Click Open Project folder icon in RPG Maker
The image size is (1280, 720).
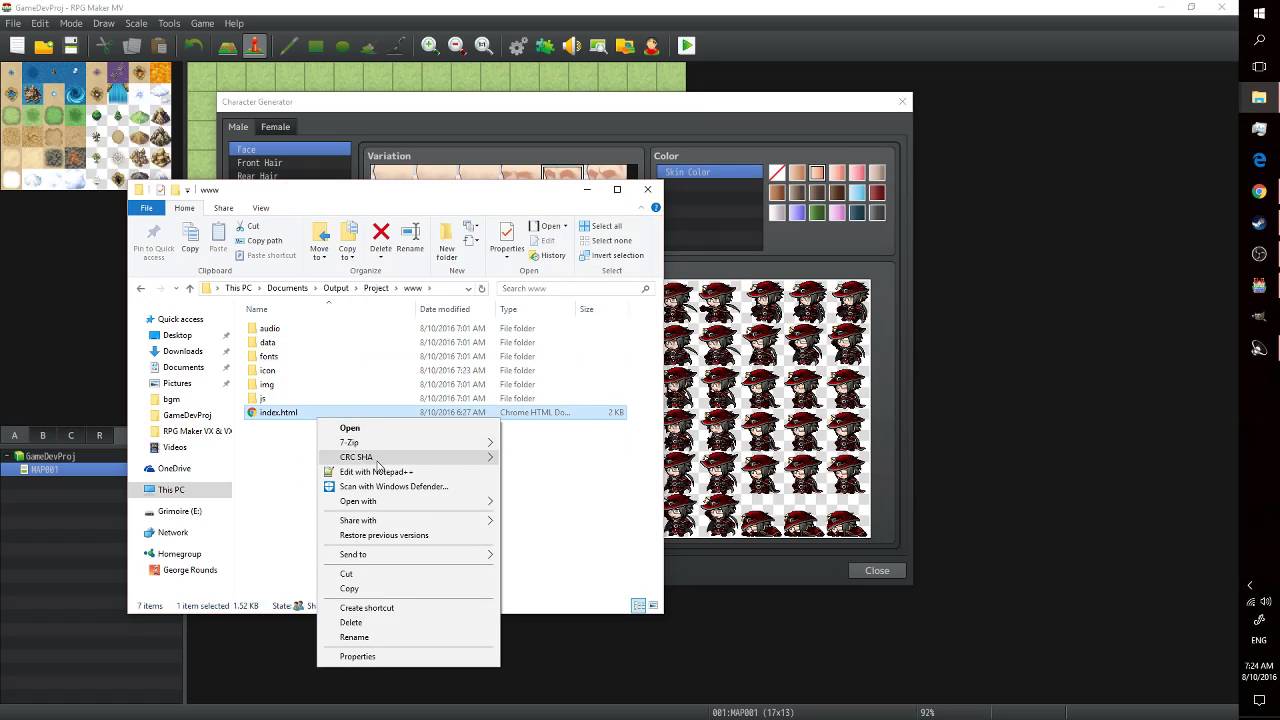coord(44,46)
